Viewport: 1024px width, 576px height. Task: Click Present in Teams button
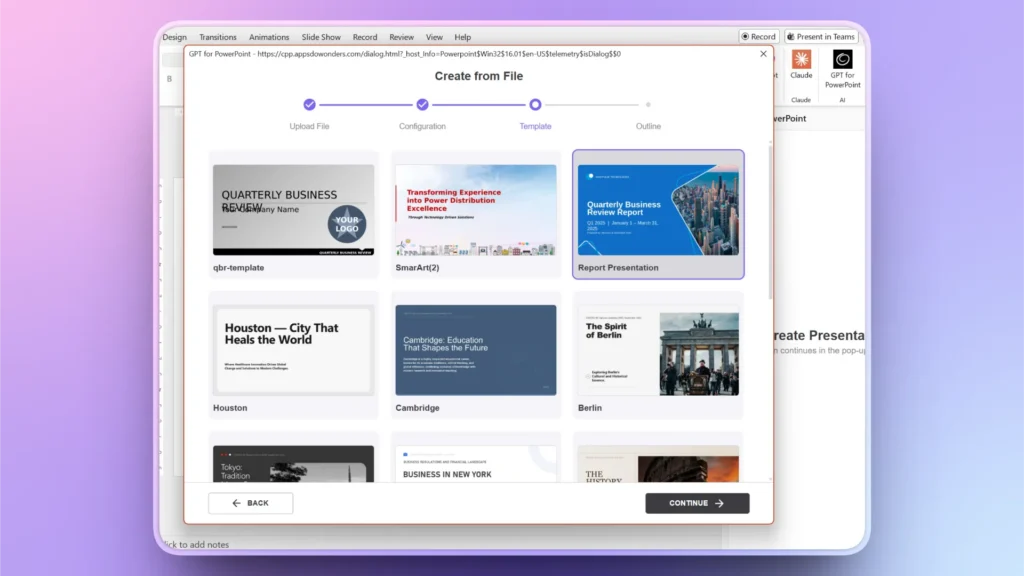click(x=821, y=37)
